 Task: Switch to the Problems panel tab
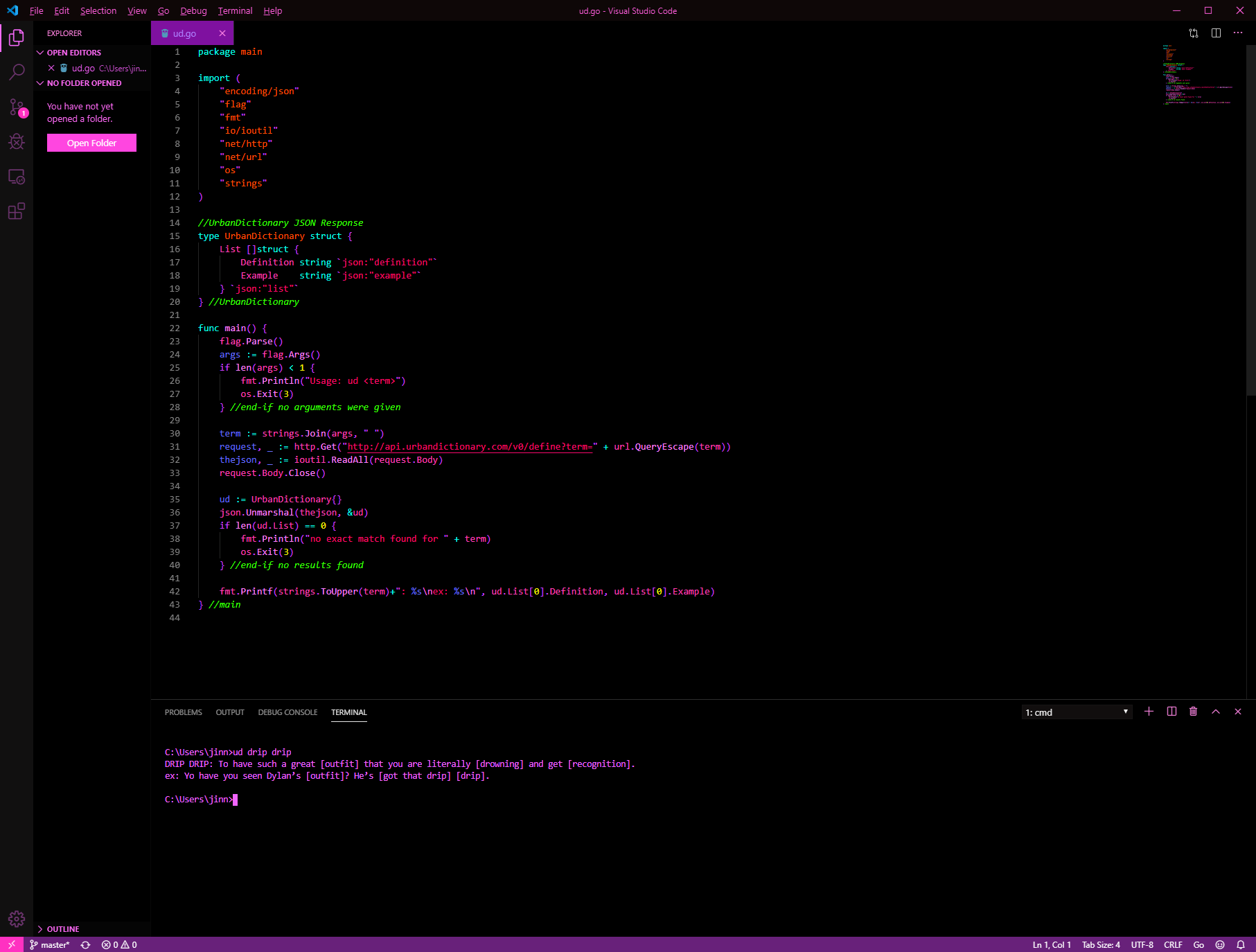(184, 712)
